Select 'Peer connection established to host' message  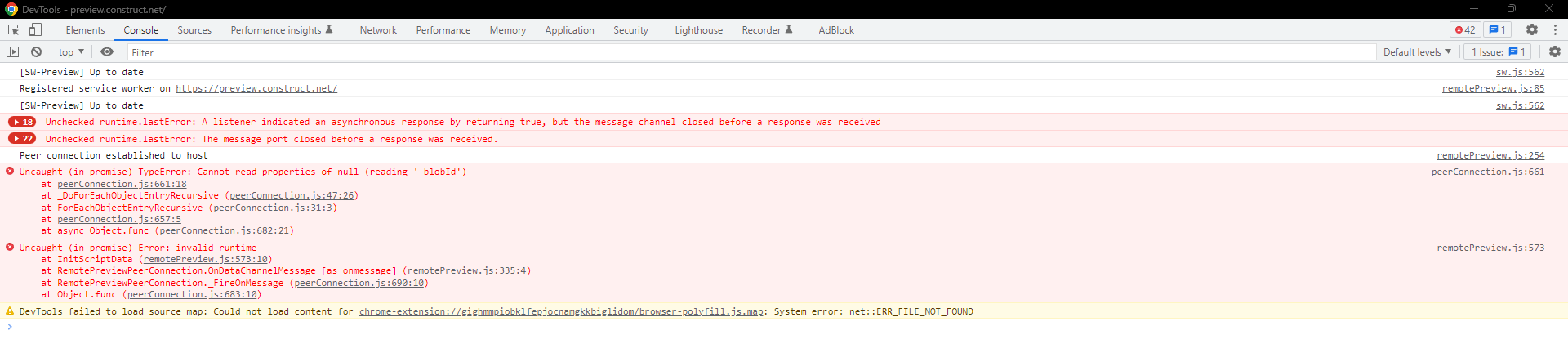pyautogui.click(x=114, y=155)
